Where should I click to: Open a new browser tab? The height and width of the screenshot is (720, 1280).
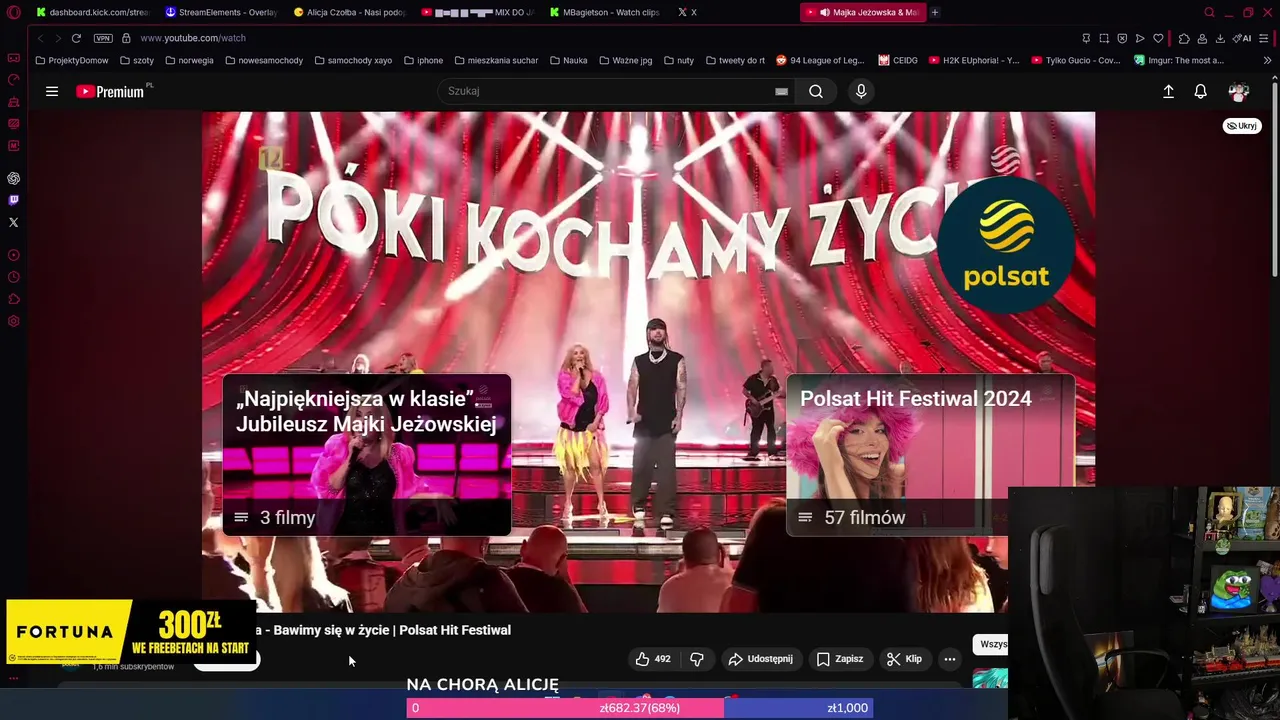(x=935, y=12)
